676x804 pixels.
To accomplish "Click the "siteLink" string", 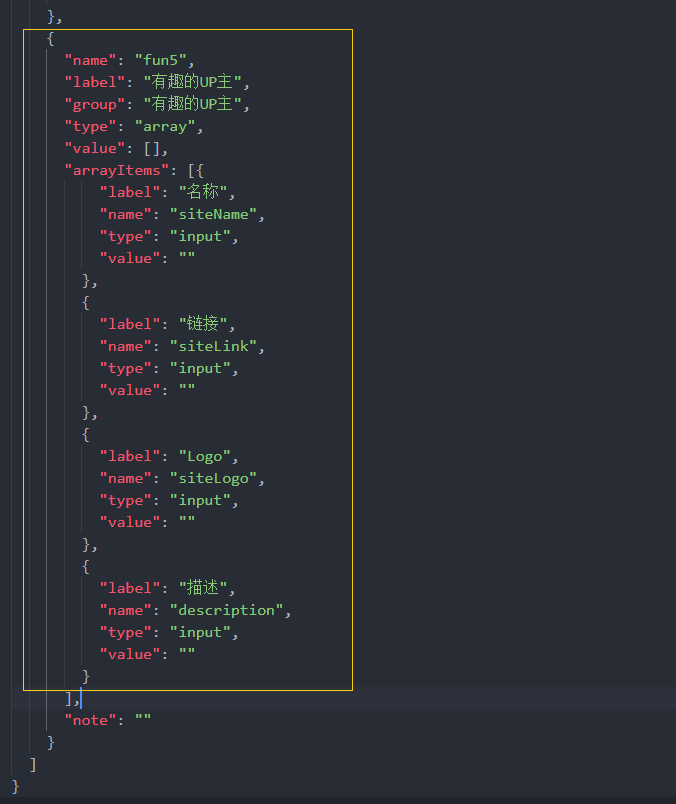I will click(x=213, y=347).
